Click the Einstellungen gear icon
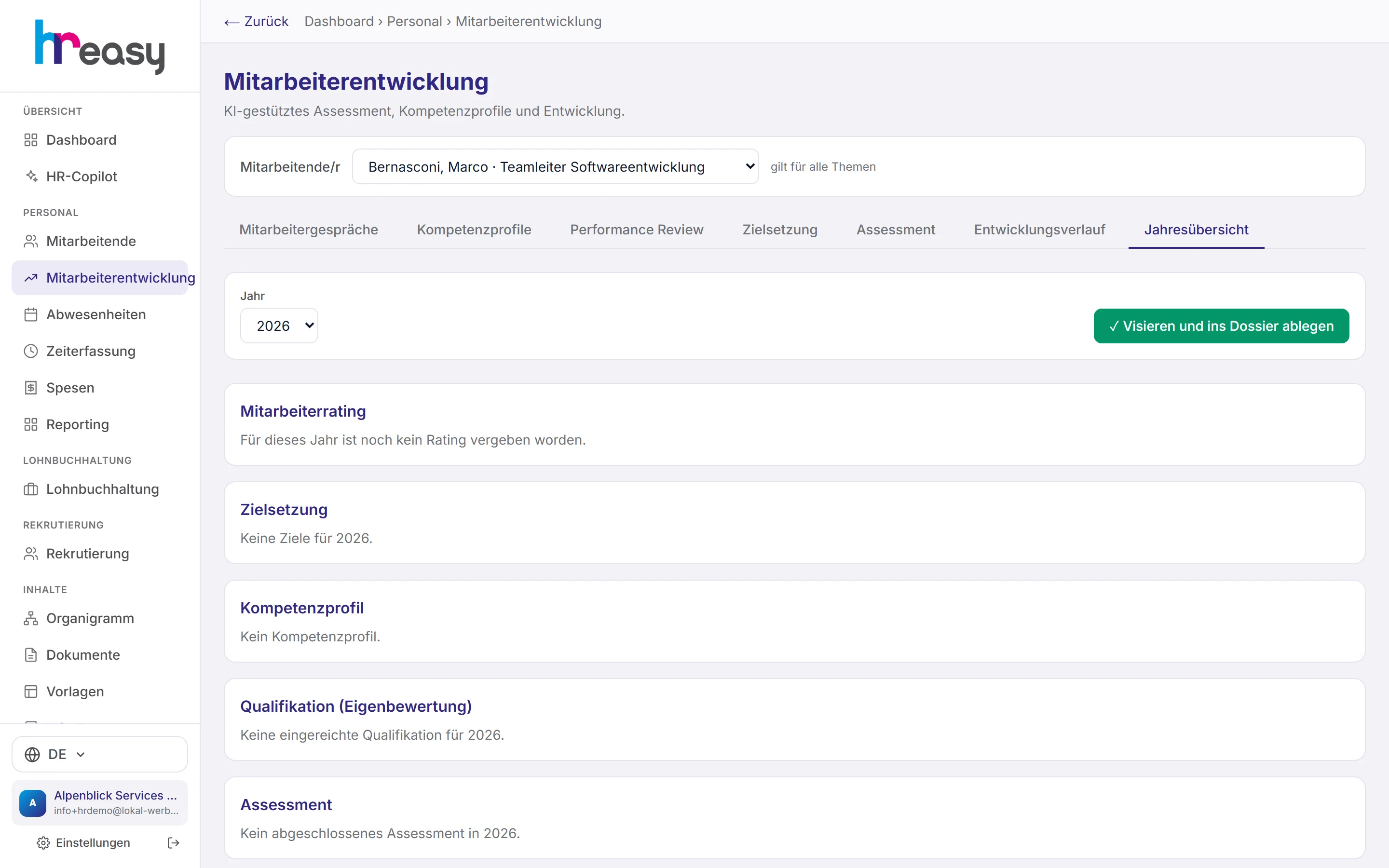1389x868 pixels. point(43,843)
